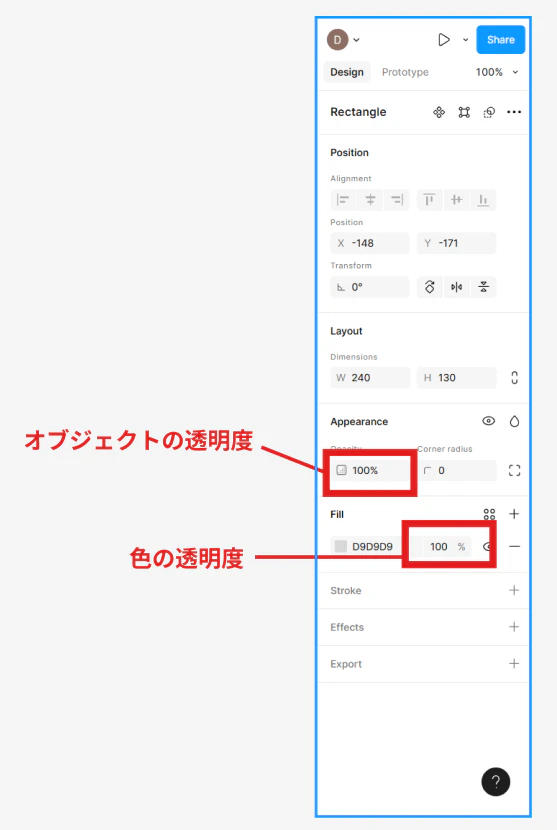Click the fill opacity value 100
The image size is (557, 830).
pyautogui.click(x=439, y=546)
